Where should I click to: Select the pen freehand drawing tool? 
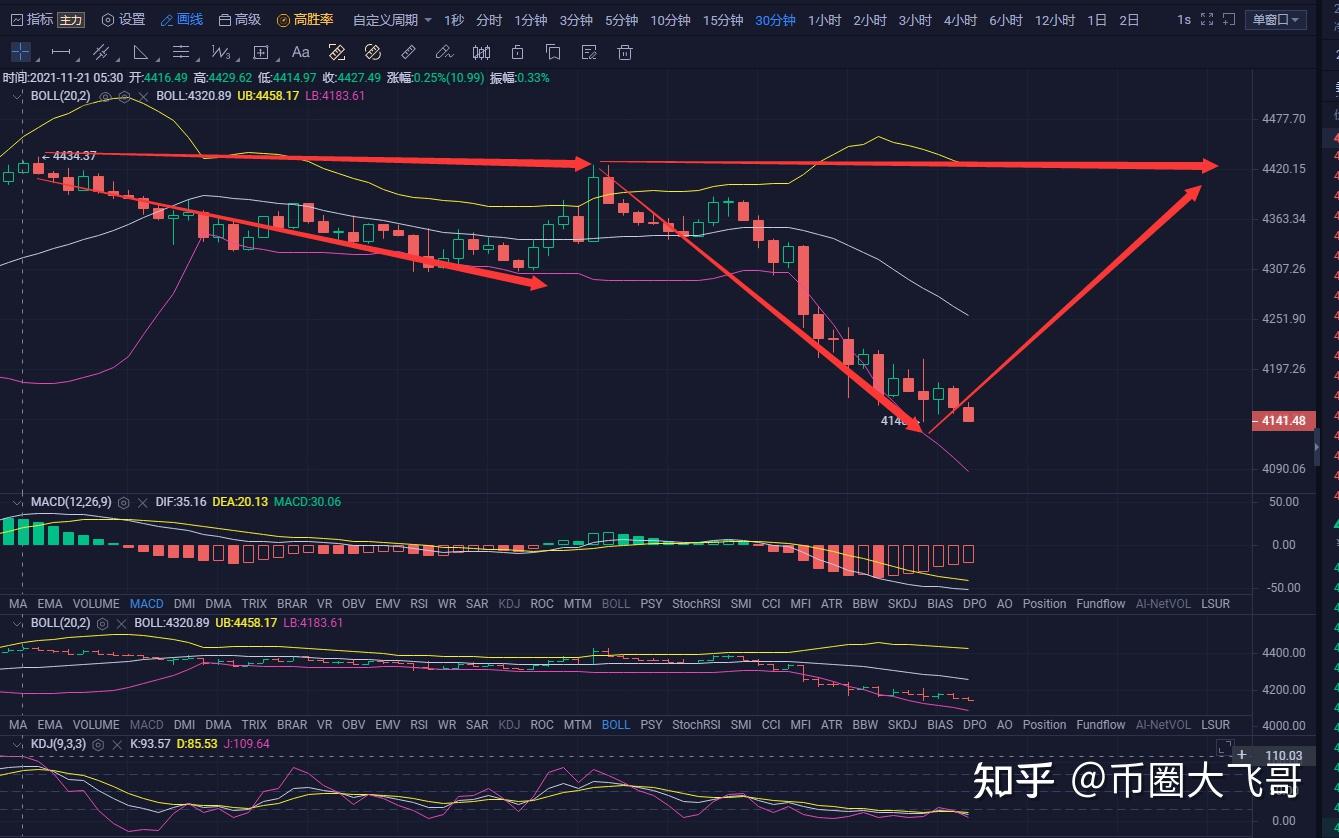point(444,52)
